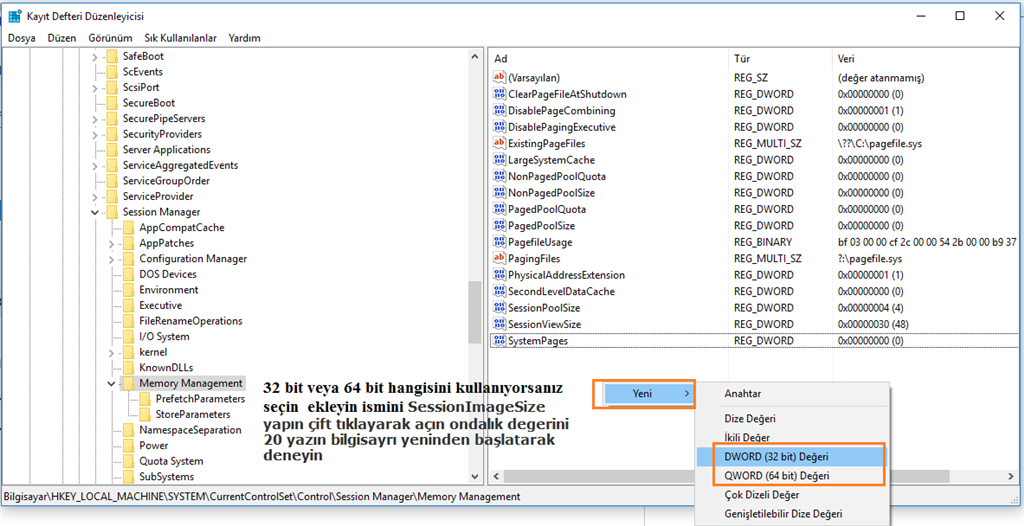Select the Power key
The image size is (1024, 526).
[153, 445]
